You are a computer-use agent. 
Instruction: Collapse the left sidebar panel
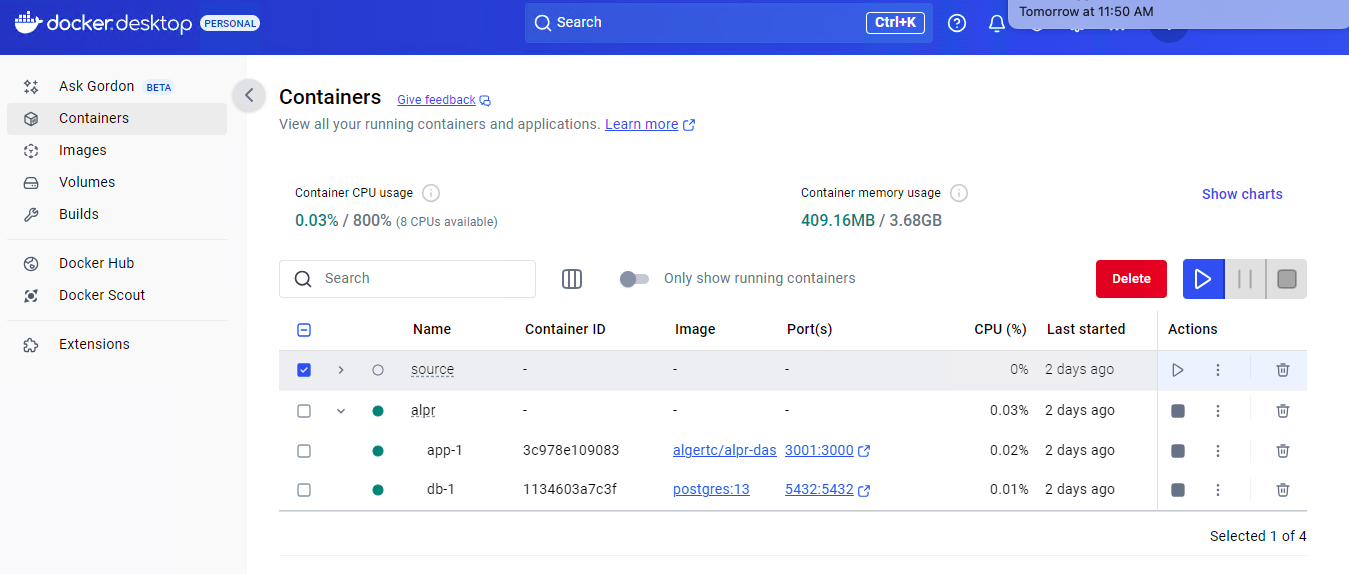coord(249,96)
